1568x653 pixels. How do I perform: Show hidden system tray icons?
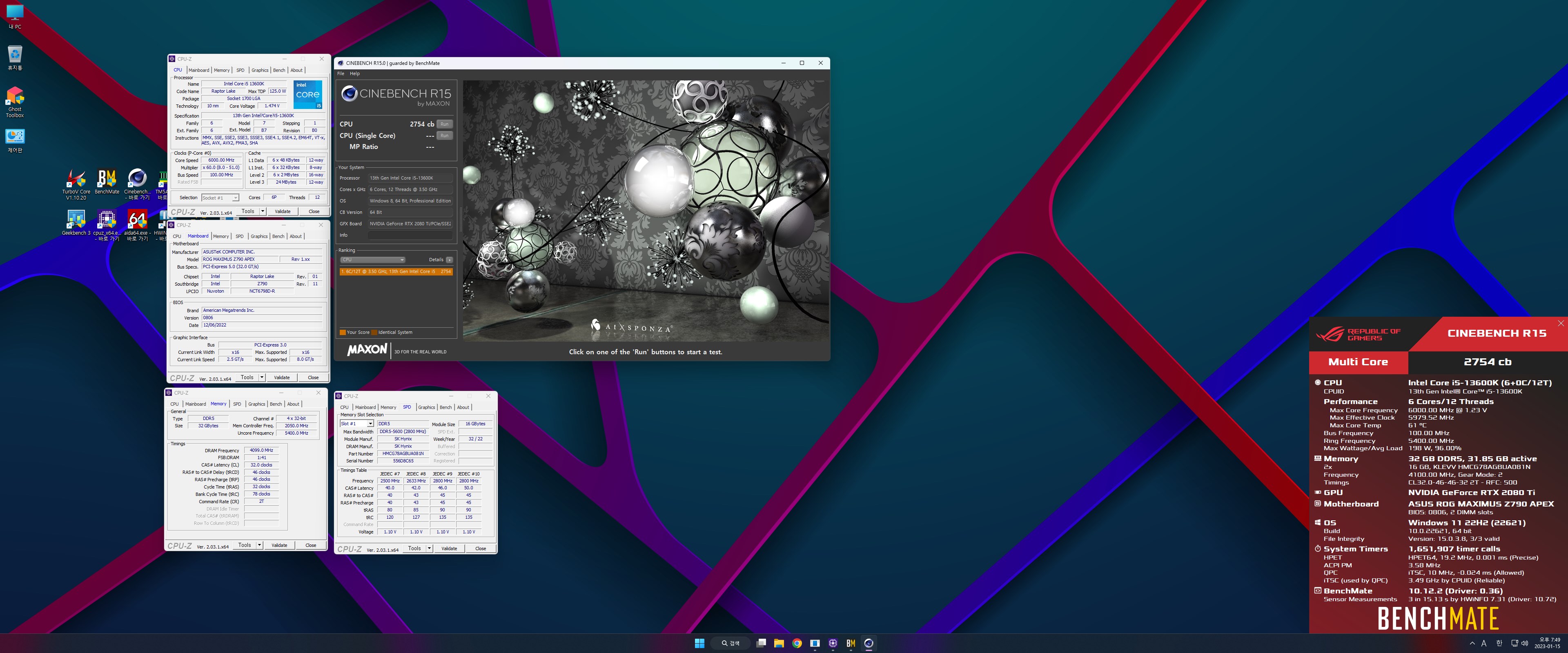pyautogui.click(x=1472, y=643)
